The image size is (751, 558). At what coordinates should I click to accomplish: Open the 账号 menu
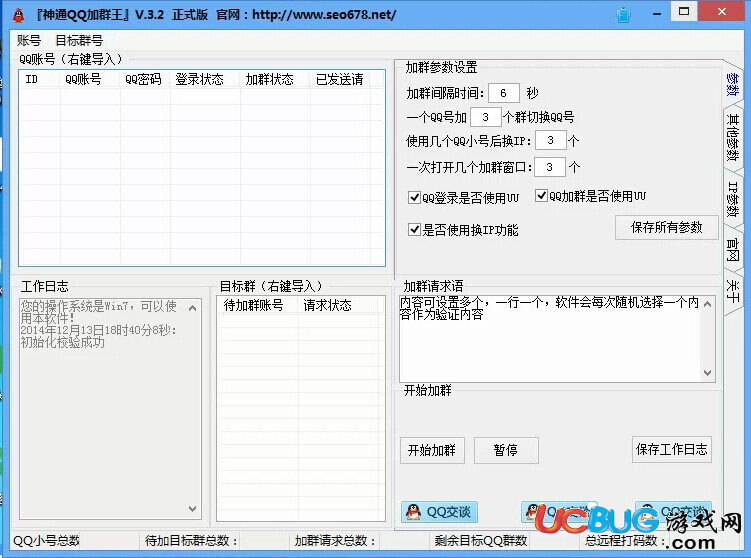(x=29, y=40)
